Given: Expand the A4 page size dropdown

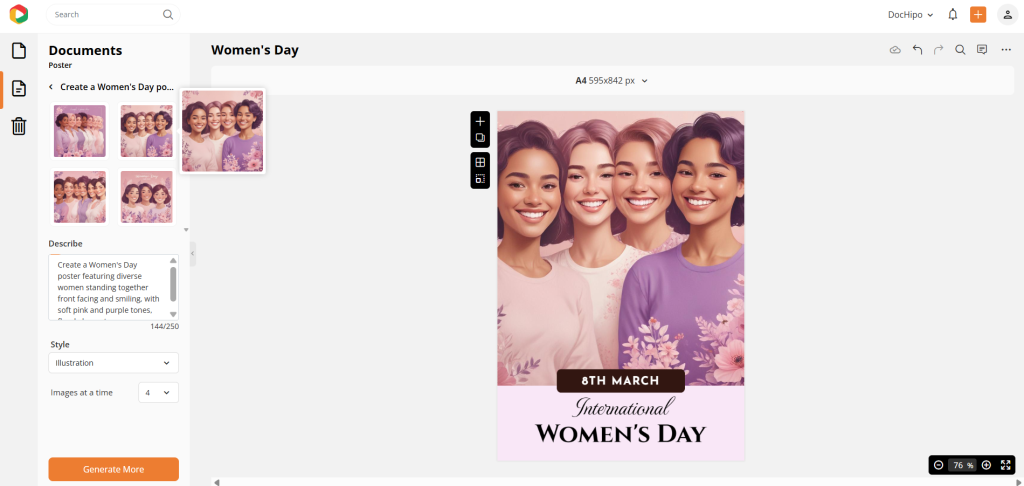Looking at the screenshot, I should point(611,80).
